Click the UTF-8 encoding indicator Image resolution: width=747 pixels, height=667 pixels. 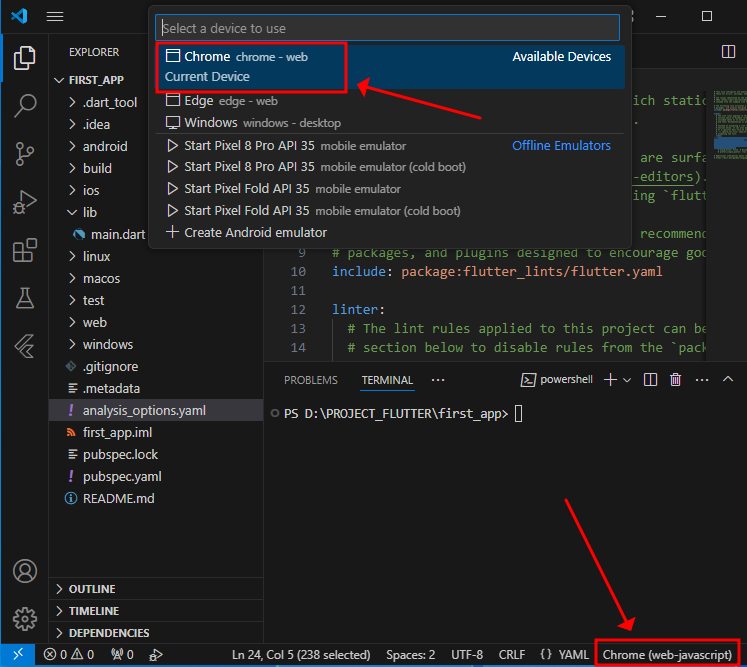click(467, 655)
